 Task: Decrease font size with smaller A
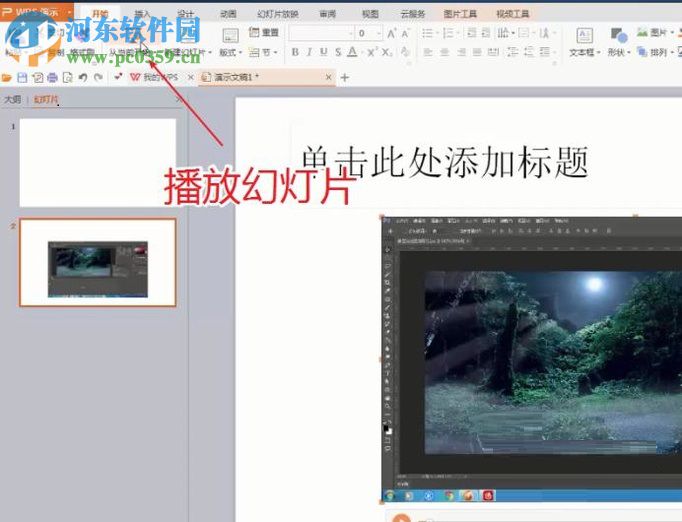pos(405,33)
